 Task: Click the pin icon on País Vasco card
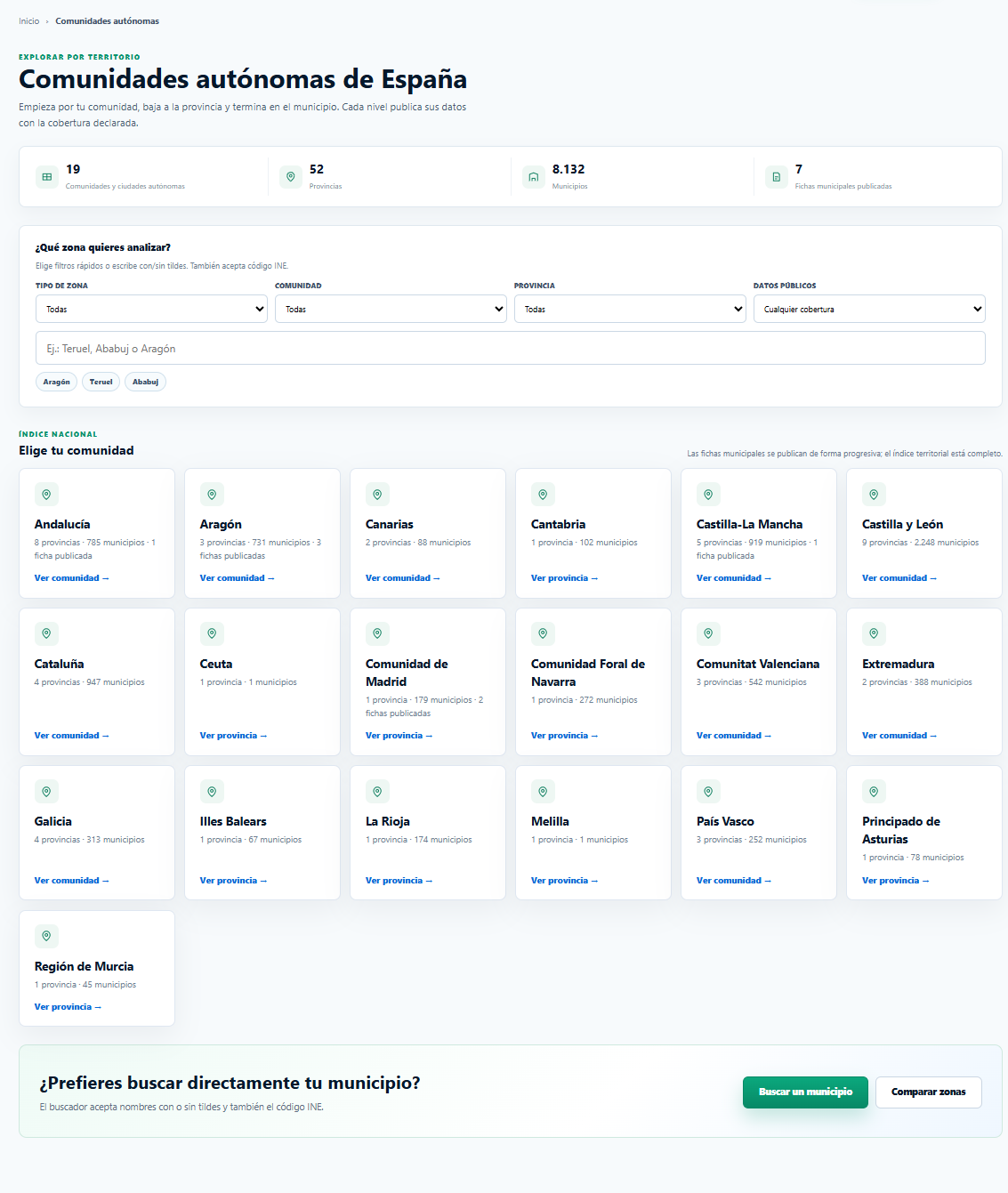pos(708,792)
